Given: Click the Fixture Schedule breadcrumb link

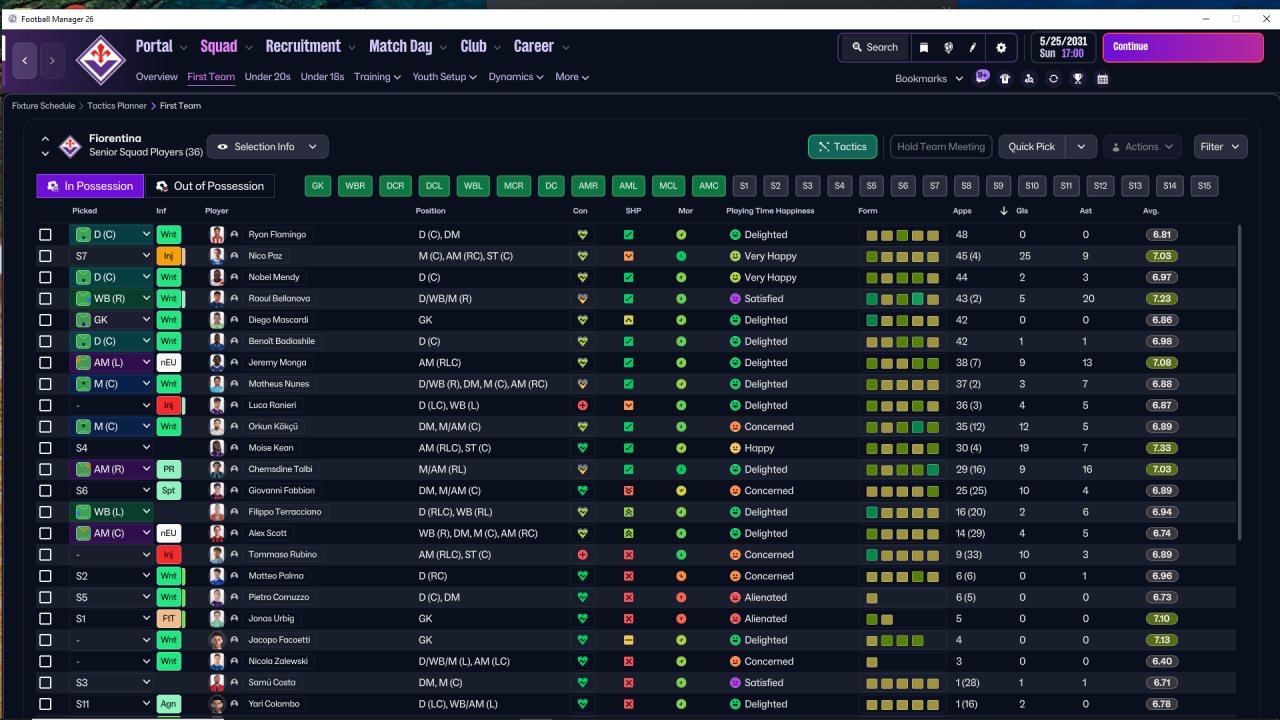Looking at the screenshot, I should coord(43,106).
